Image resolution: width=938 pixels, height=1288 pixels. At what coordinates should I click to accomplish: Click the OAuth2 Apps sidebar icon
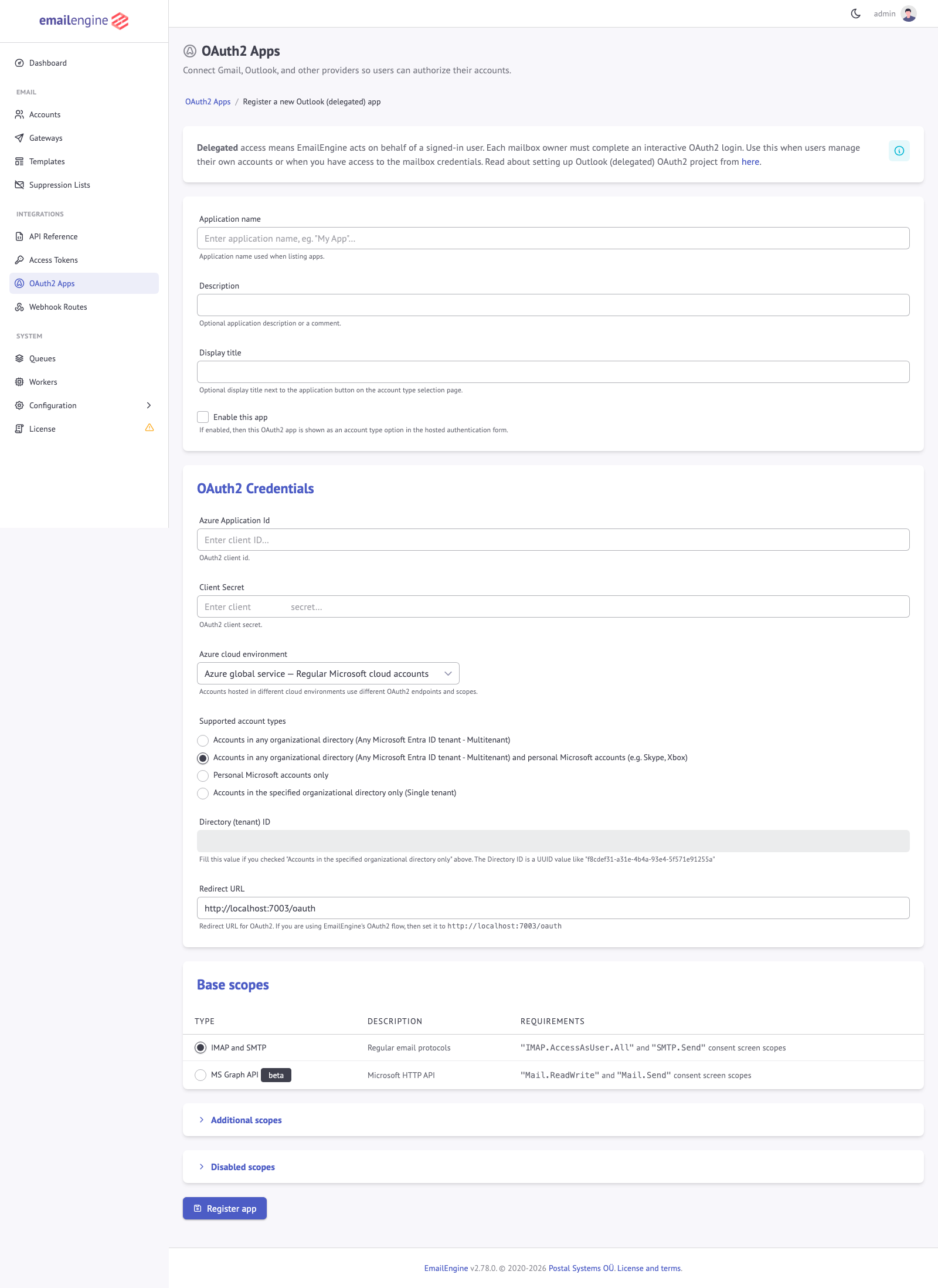coord(19,283)
